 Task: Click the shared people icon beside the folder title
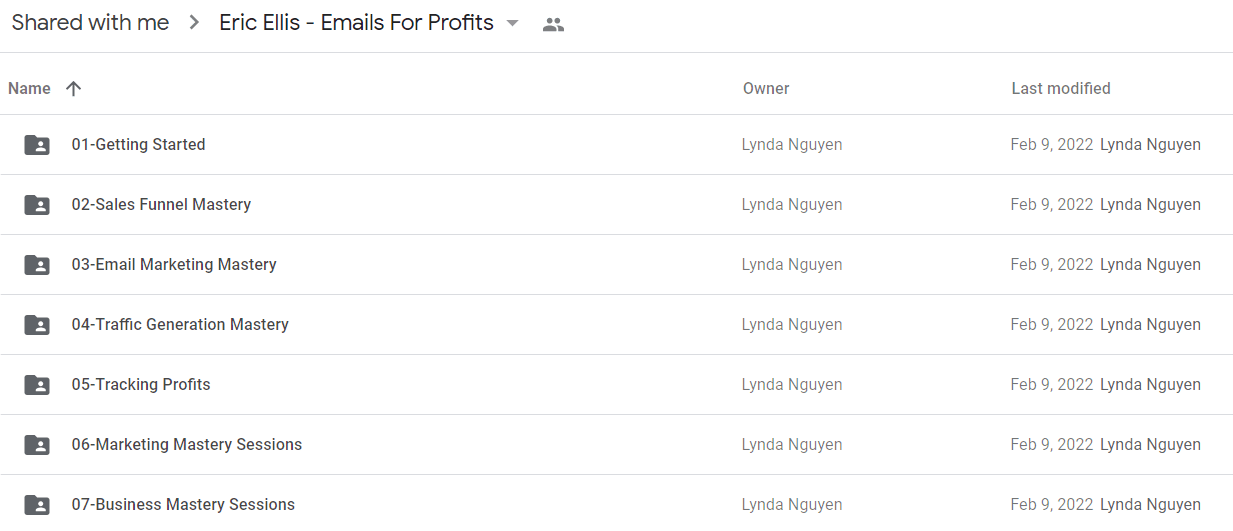(x=553, y=25)
